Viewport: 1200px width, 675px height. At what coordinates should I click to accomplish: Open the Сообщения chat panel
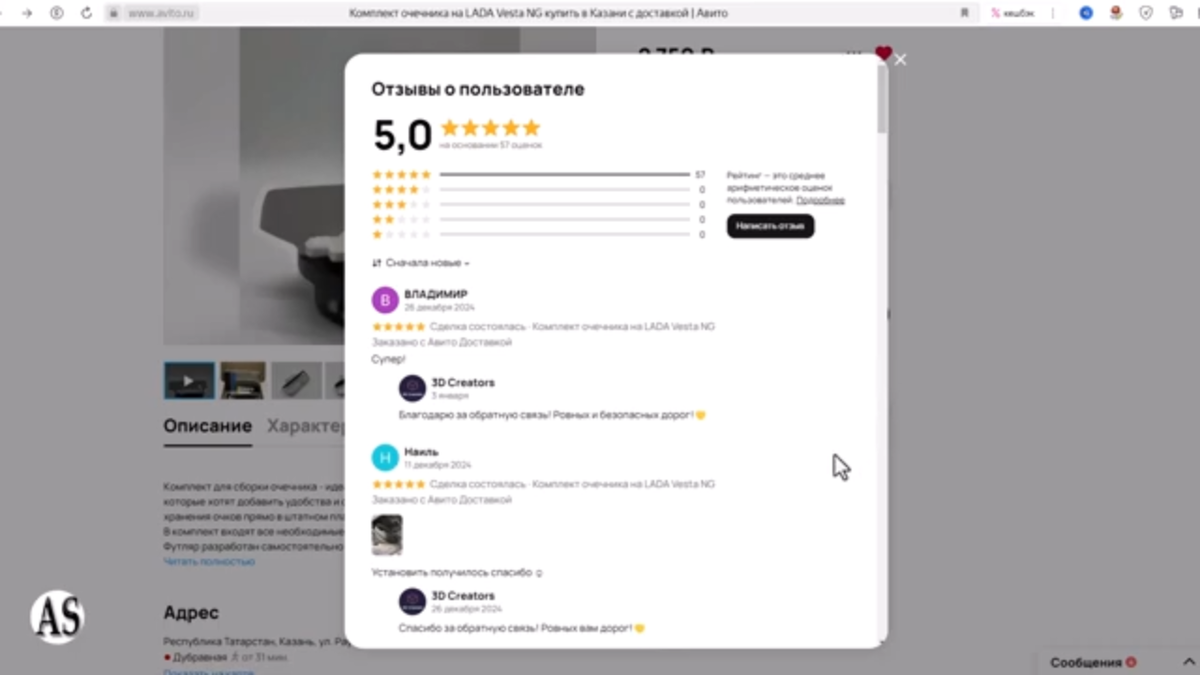(1093, 662)
